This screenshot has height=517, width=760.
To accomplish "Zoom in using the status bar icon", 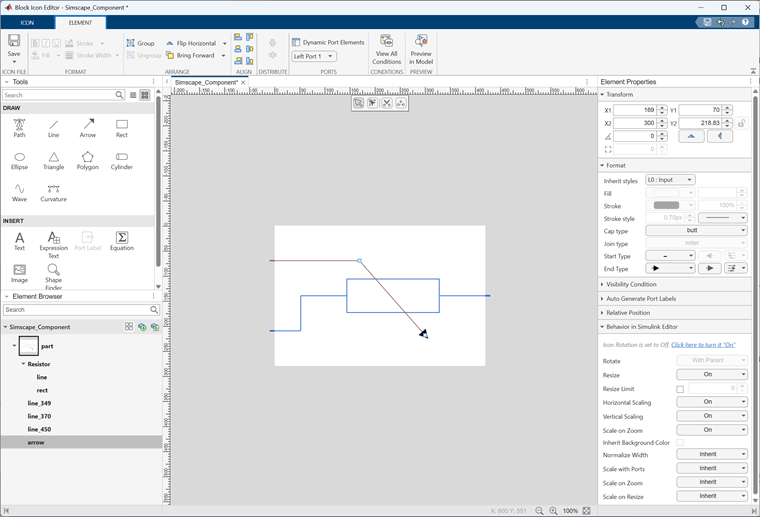I will [x=553, y=511].
